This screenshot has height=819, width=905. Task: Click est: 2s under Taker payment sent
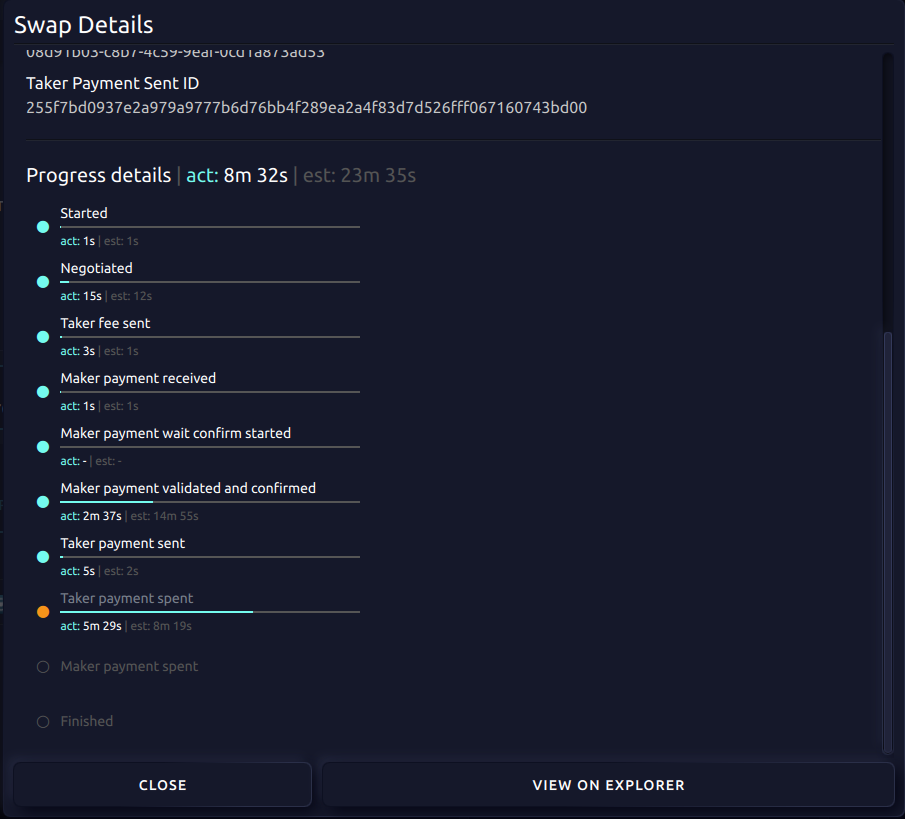click(x=121, y=571)
